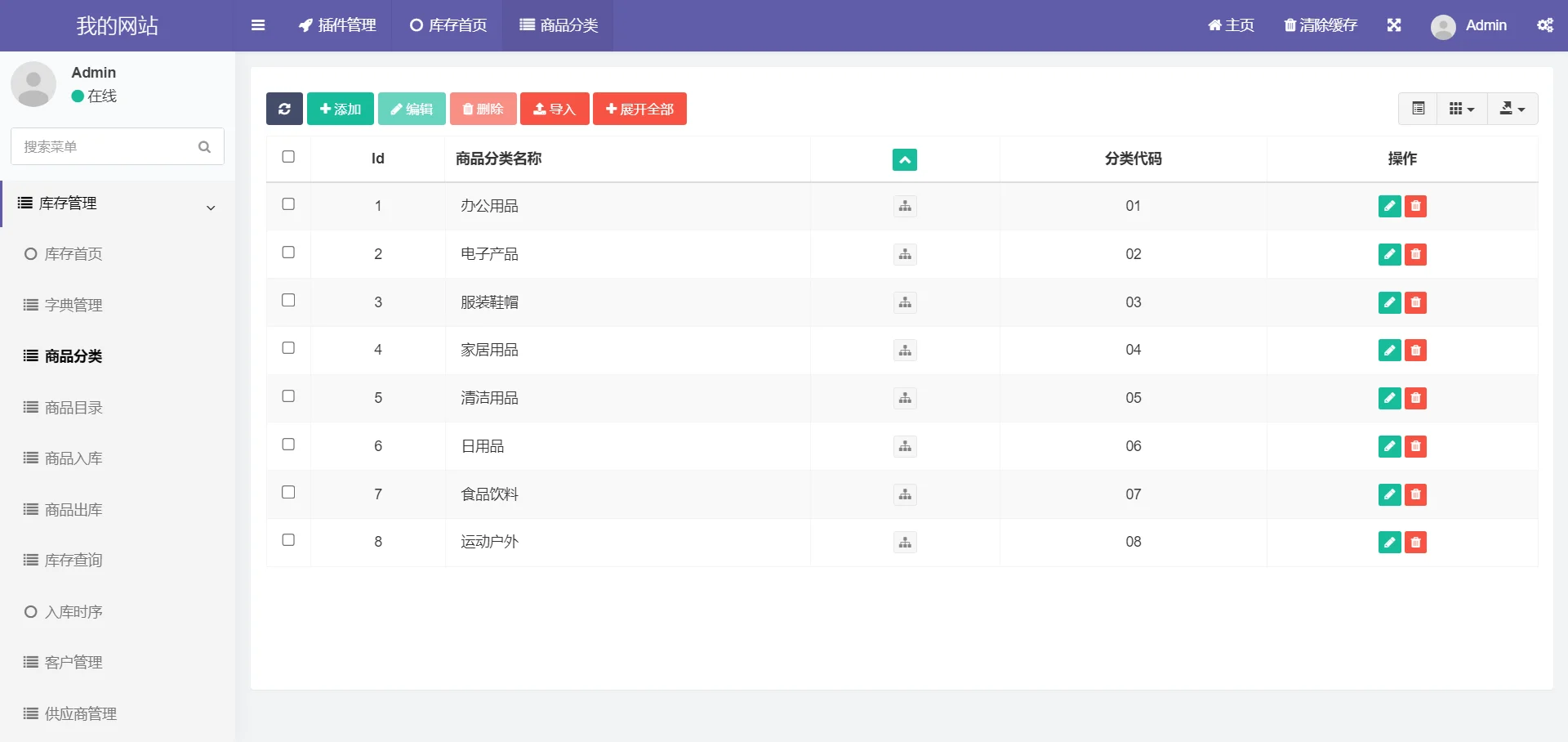Collapse the 库存管理 sidebar section
The width and height of the screenshot is (1568, 742).
pos(211,207)
